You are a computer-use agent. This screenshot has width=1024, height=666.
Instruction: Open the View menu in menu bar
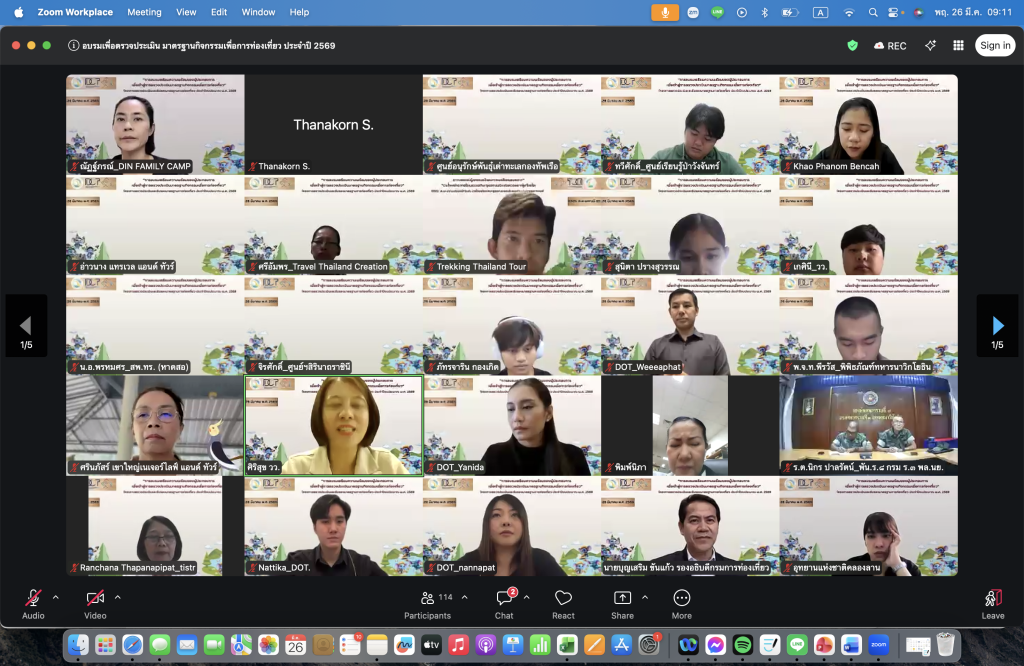pos(186,12)
